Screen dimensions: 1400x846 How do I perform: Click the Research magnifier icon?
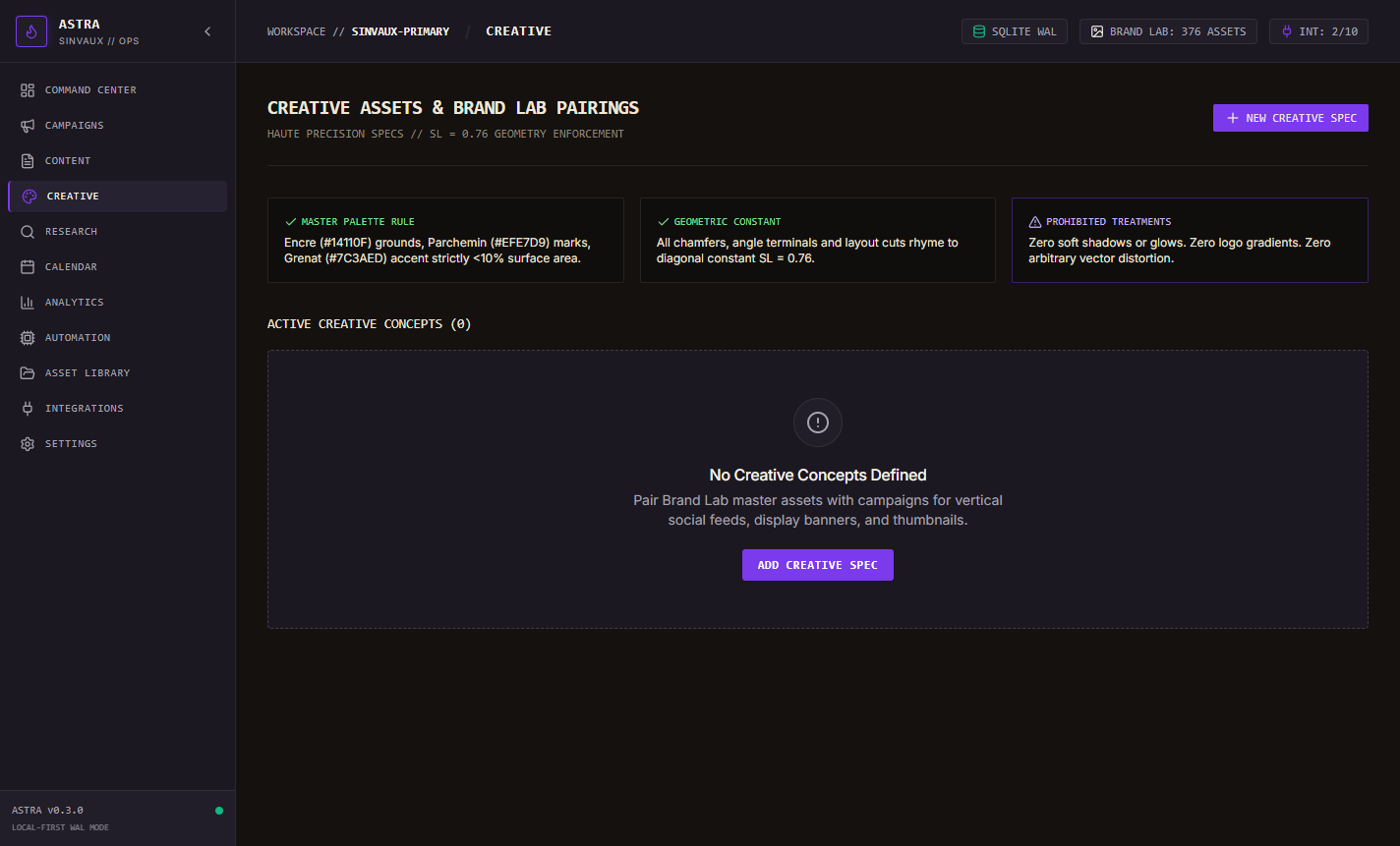click(28, 232)
